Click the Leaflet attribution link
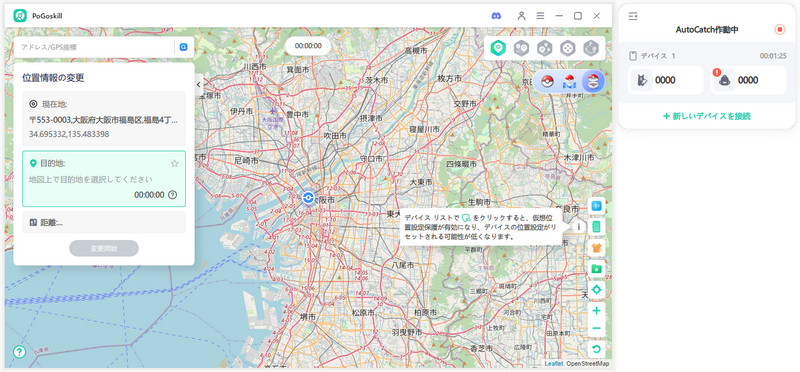The width and height of the screenshot is (800, 372). pos(554,364)
